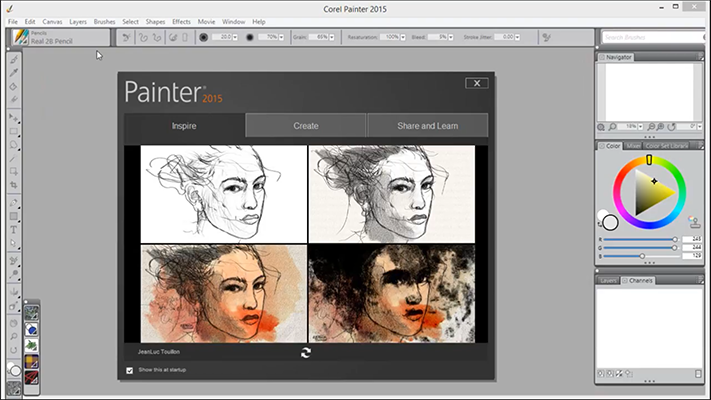This screenshot has width=711, height=400.
Task: Select the Rectangular Selection tool
Action: coord(14,132)
